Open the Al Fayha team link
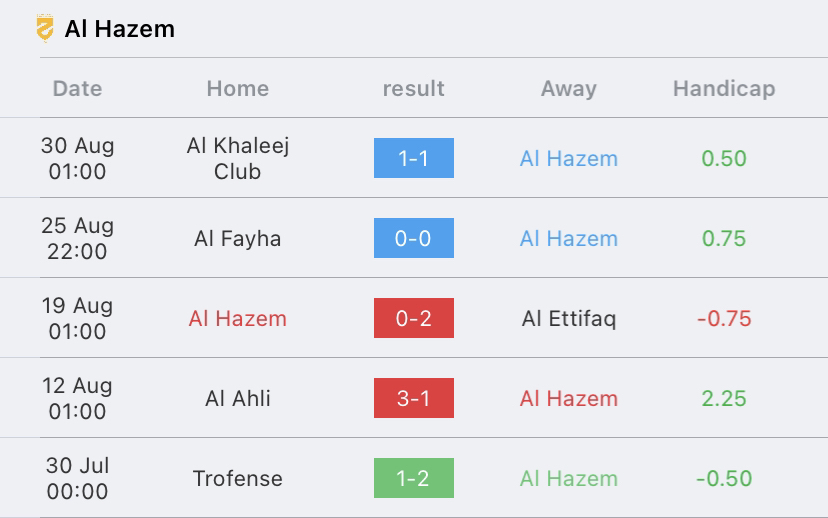 (238, 239)
